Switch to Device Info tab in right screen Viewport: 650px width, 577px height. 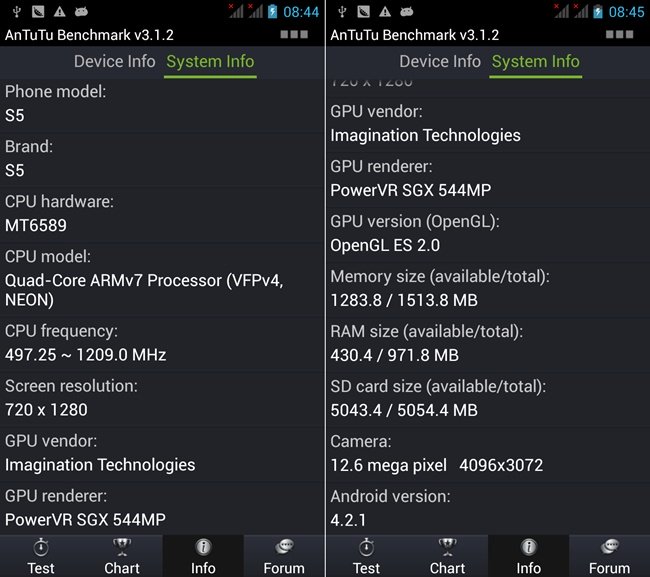[440, 61]
